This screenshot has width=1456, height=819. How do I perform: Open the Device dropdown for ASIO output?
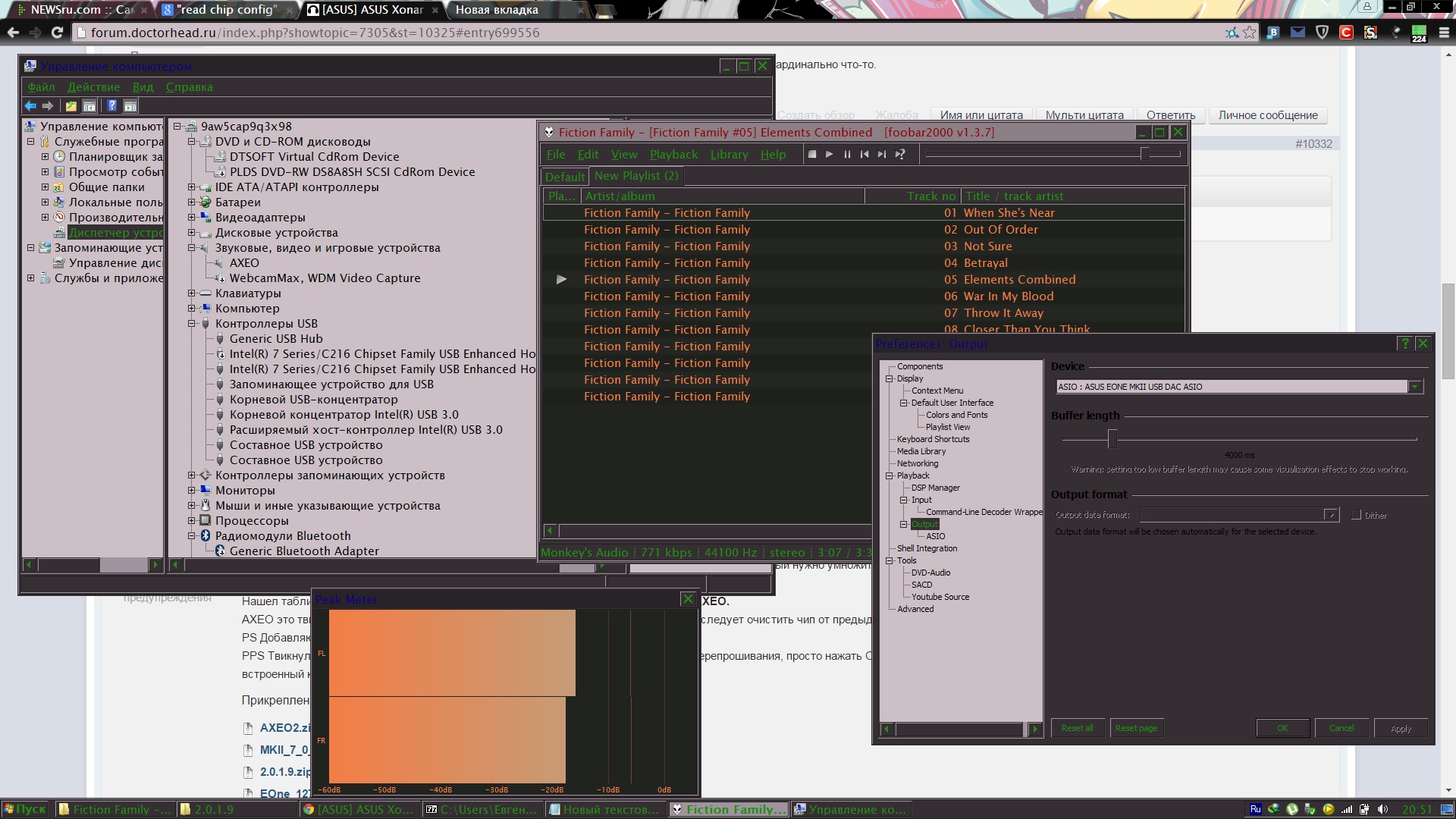tap(1415, 387)
